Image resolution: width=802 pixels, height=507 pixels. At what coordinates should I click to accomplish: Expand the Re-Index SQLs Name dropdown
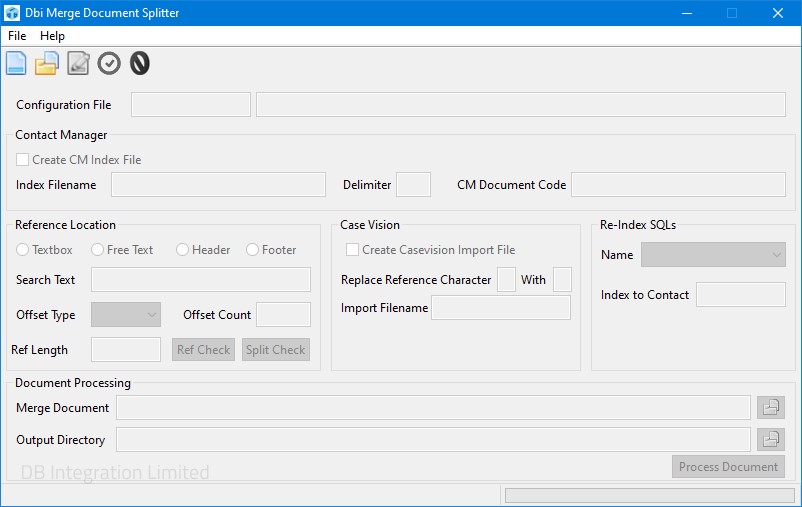(713, 255)
